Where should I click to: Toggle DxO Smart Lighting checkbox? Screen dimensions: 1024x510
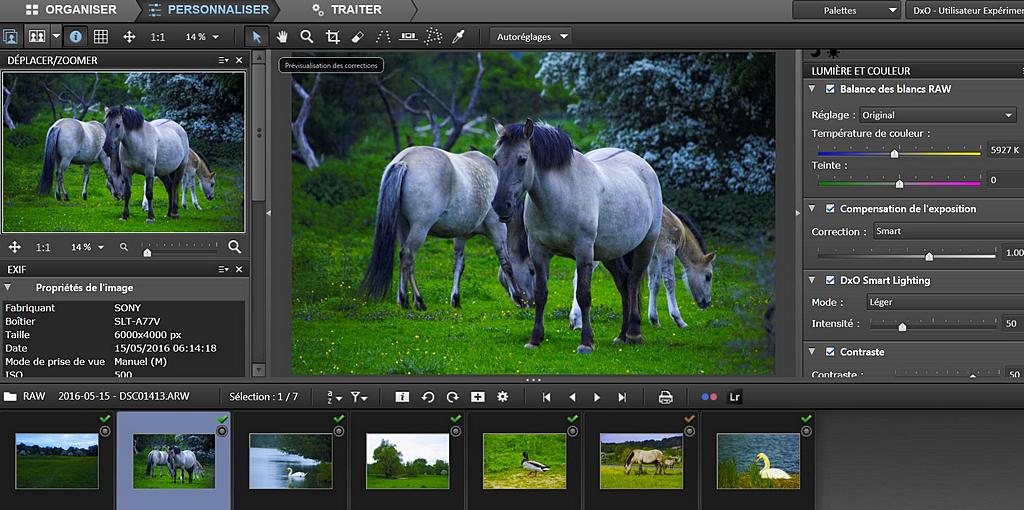[x=830, y=280]
